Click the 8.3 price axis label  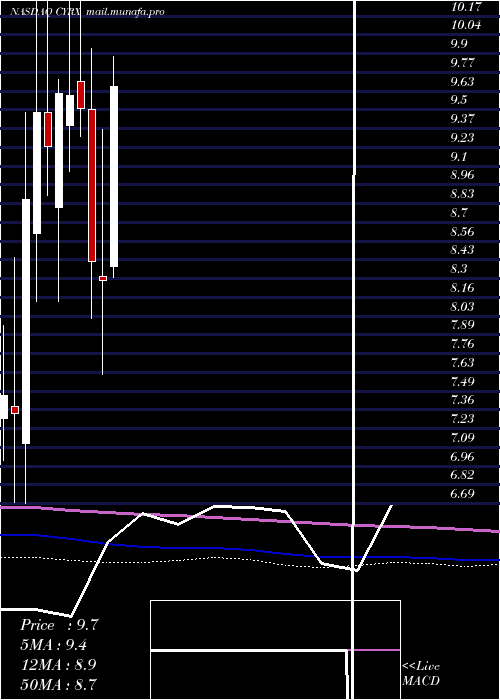(x=459, y=269)
